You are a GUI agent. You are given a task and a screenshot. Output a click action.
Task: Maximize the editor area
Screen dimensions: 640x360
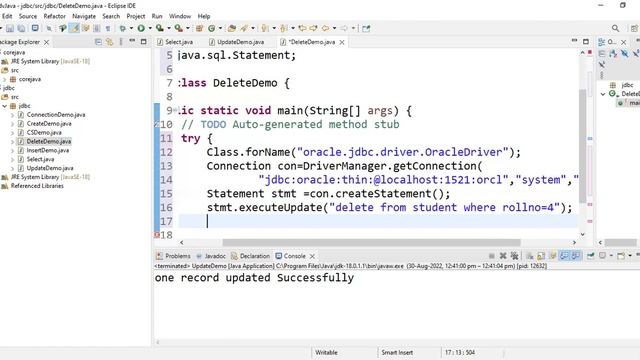tap(586, 42)
